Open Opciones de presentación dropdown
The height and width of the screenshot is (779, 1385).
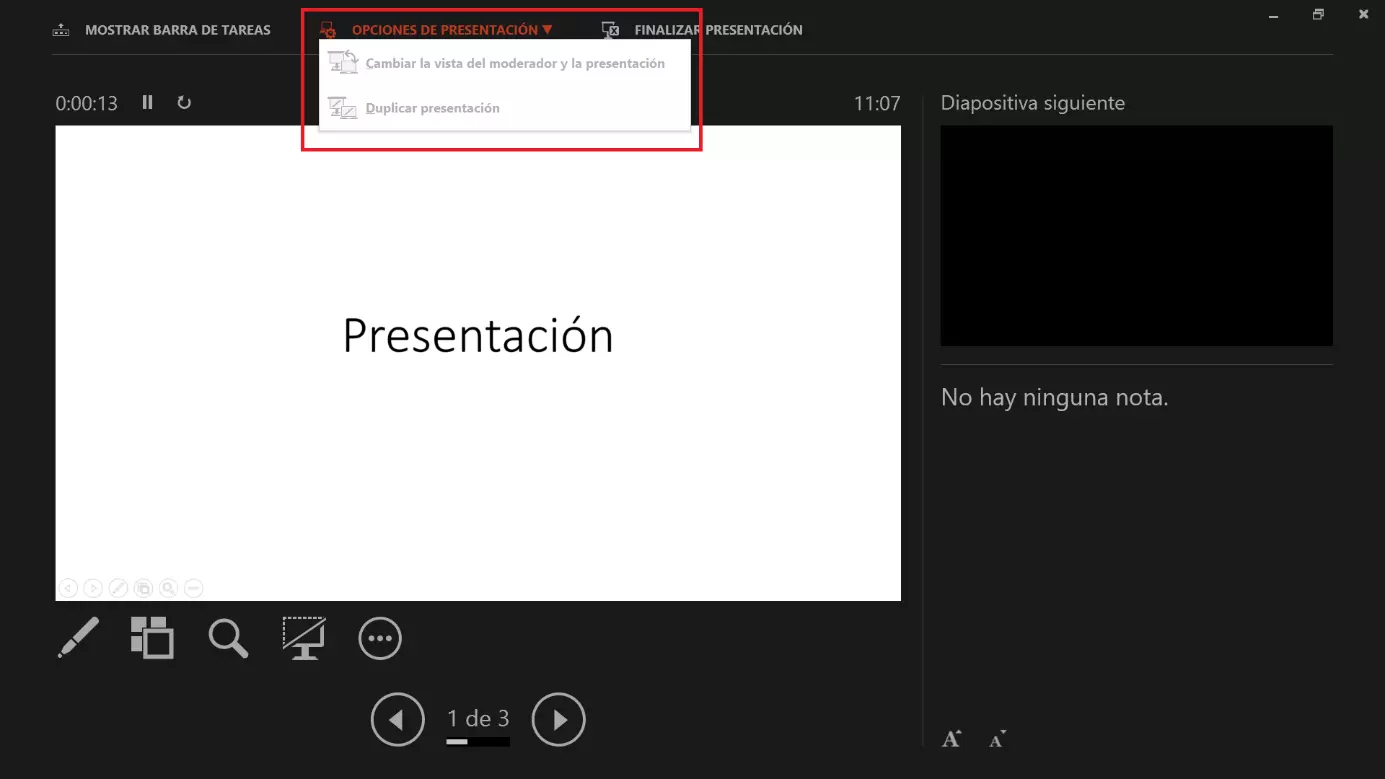pyautogui.click(x=451, y=30)
